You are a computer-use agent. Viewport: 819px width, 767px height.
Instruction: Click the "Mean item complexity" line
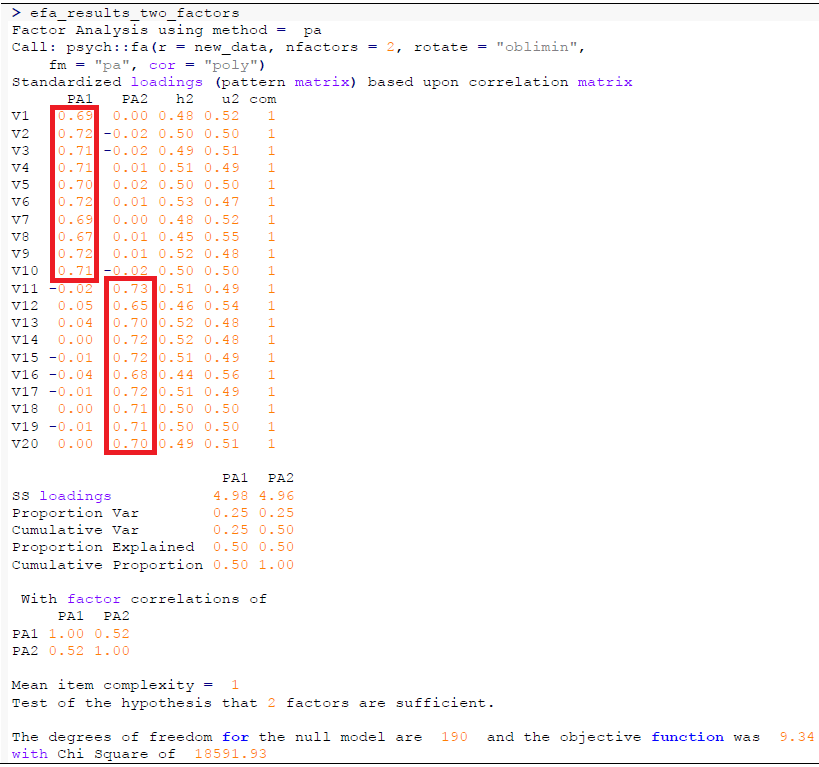(125, 685)
